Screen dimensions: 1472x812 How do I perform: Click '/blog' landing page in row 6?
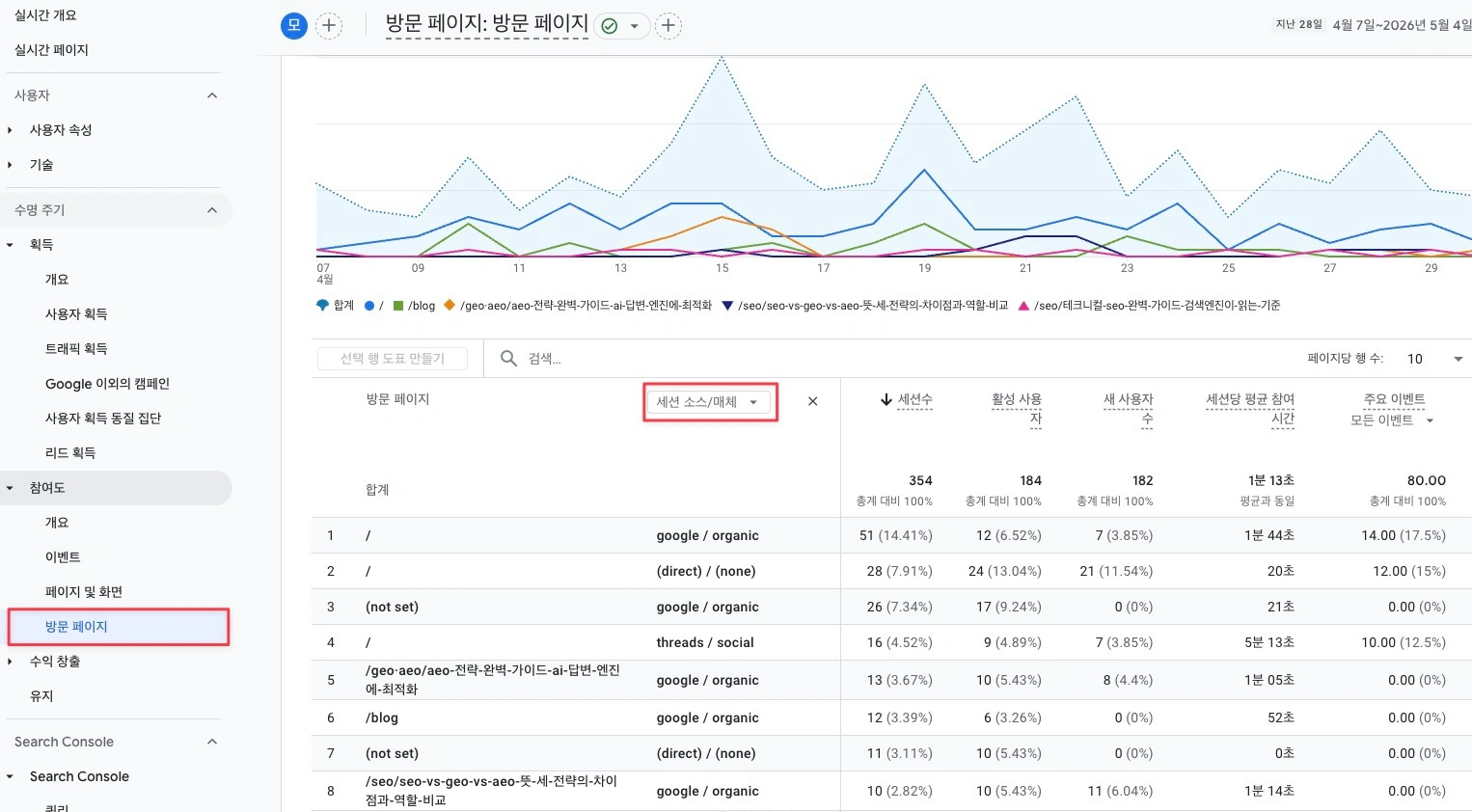point(382,717)
